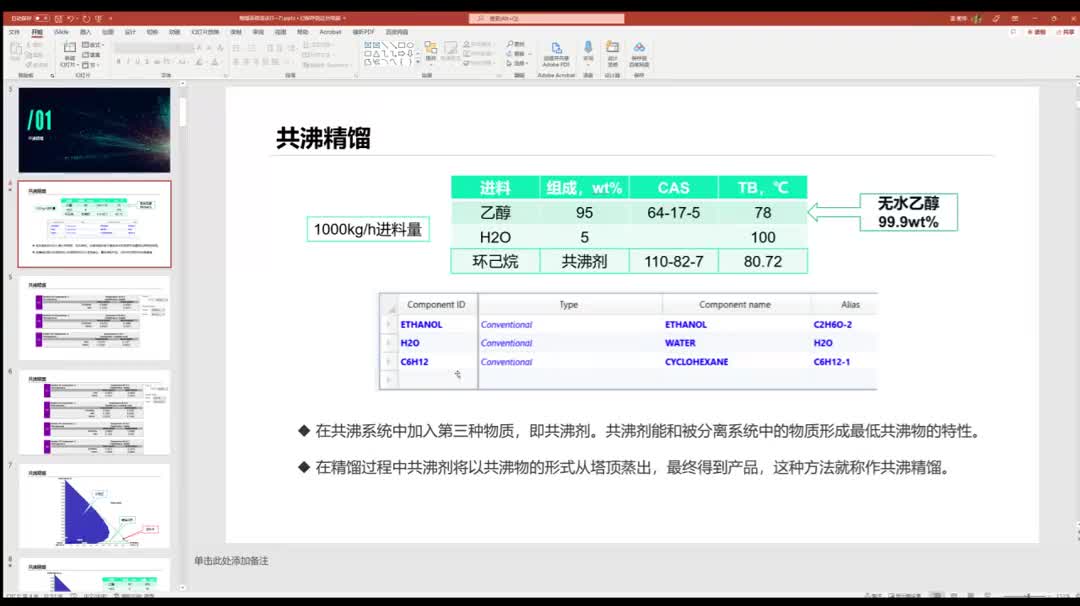The height and width of the screenshot is (606, 1080).
Task: Open Customize Quick Access Toolbar arrow
Action: tap(110, 19)
